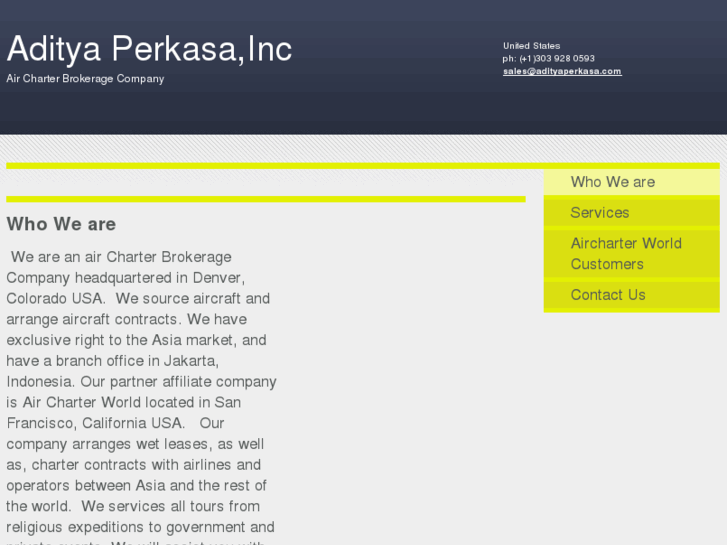This screenshot has height=545, width=727.
Task: Click the line 'have a branch office in Jakarta,'
Action: [113, 360]
